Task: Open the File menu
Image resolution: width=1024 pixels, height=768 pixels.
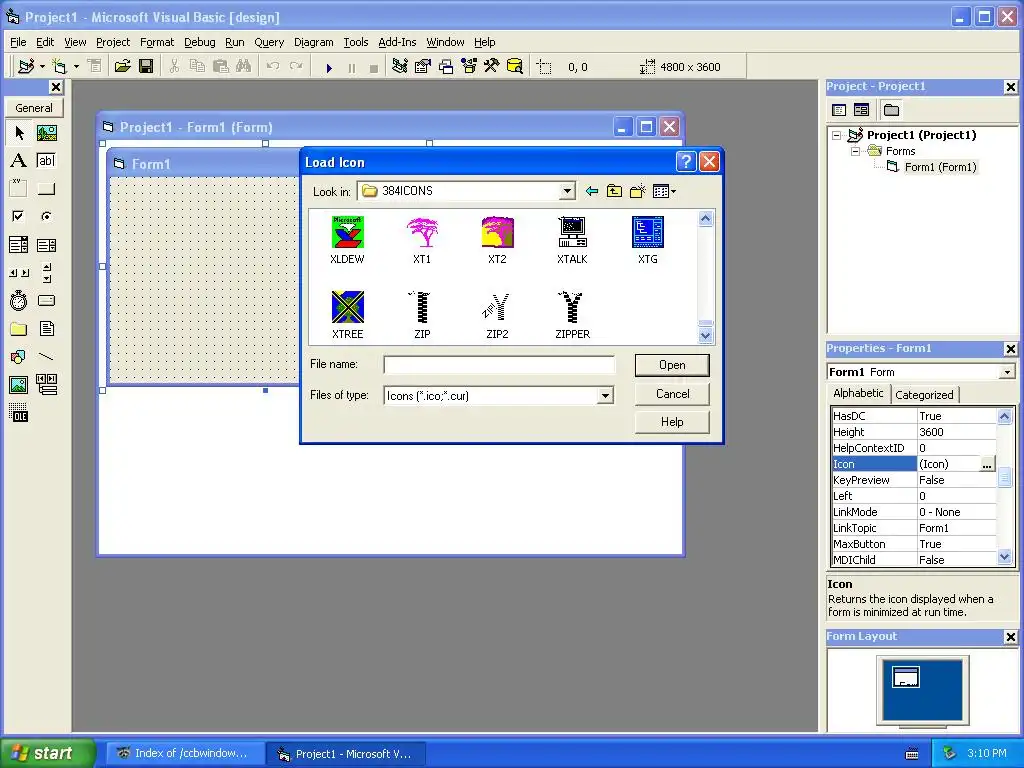Action: click(x=18, y=42)
